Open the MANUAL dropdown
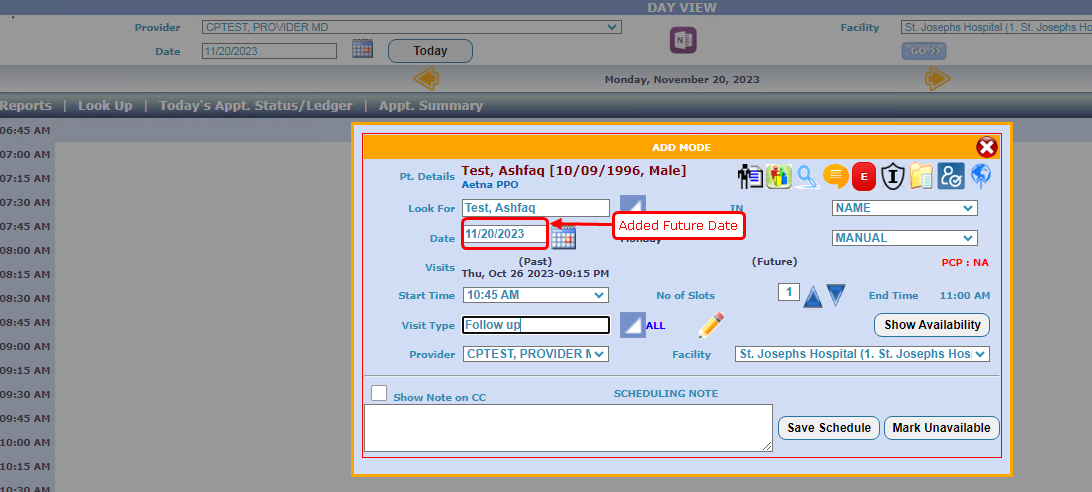The height and width of the screenshot is (492, 1092). (904, 238)
